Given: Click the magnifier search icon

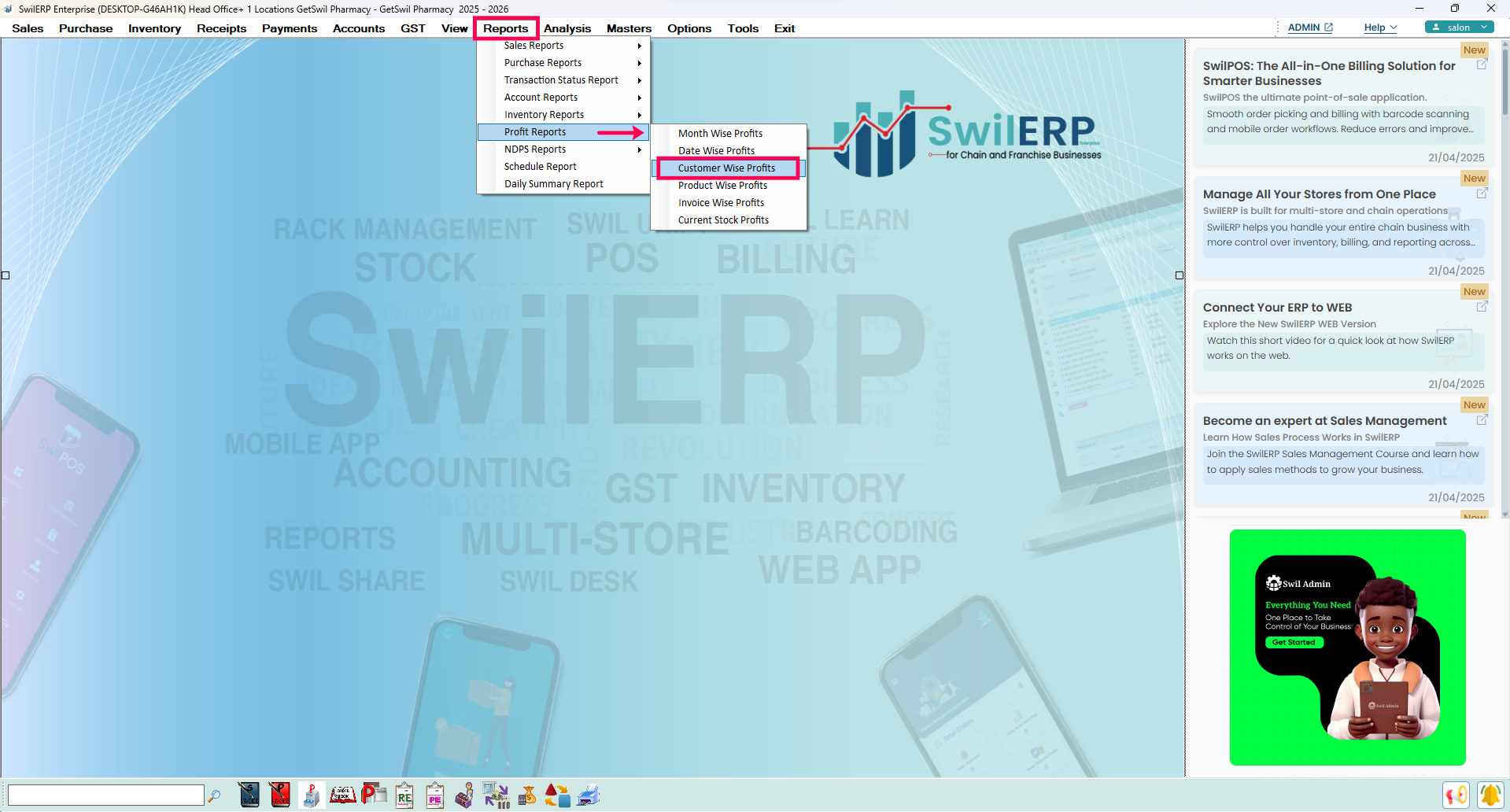Looking at the screenshot, I should (214, 795).
